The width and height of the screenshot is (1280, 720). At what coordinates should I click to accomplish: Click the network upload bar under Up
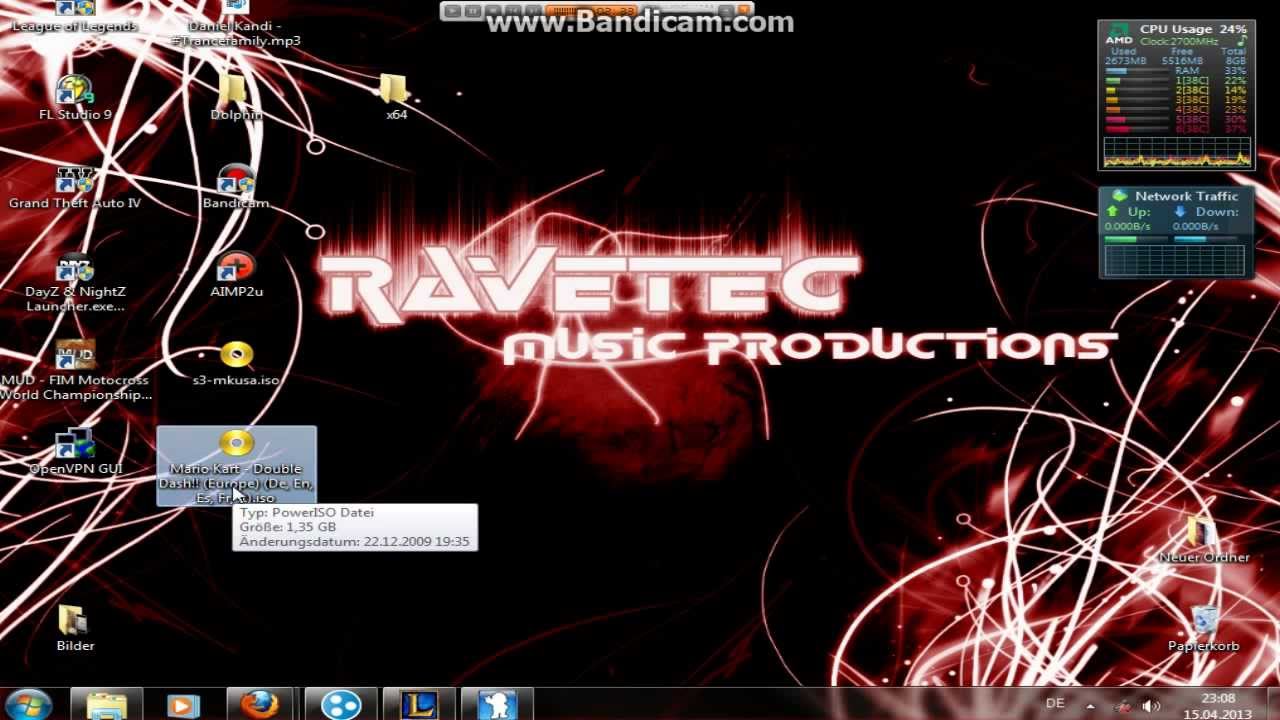(x=1135, y=239)
